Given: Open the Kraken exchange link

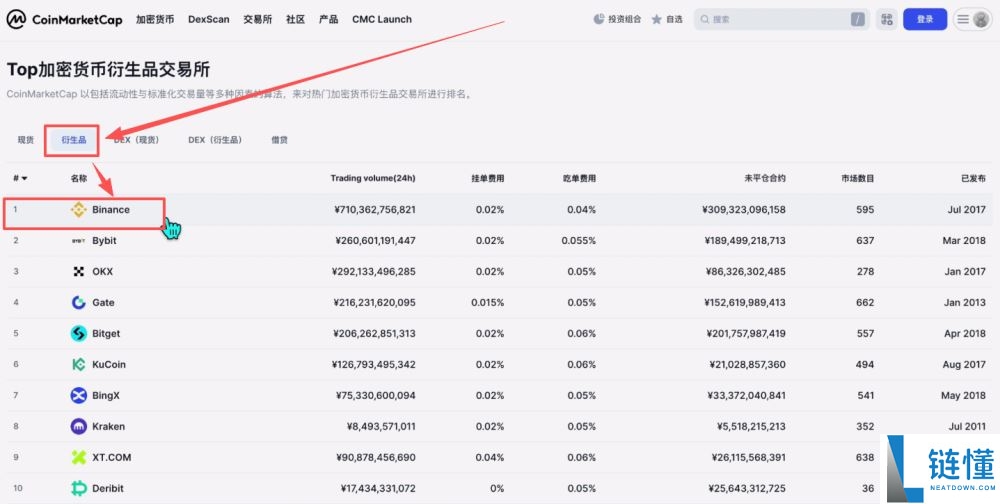Looking at the screenshot, I should (x=108, y=426).
